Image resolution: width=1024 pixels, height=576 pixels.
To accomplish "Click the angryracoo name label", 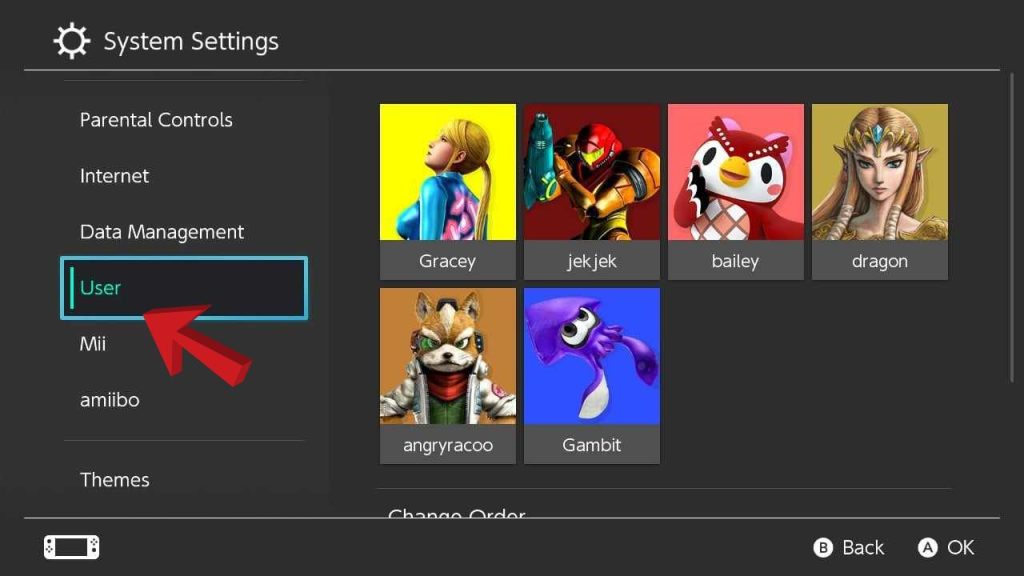I will [447, 445].
